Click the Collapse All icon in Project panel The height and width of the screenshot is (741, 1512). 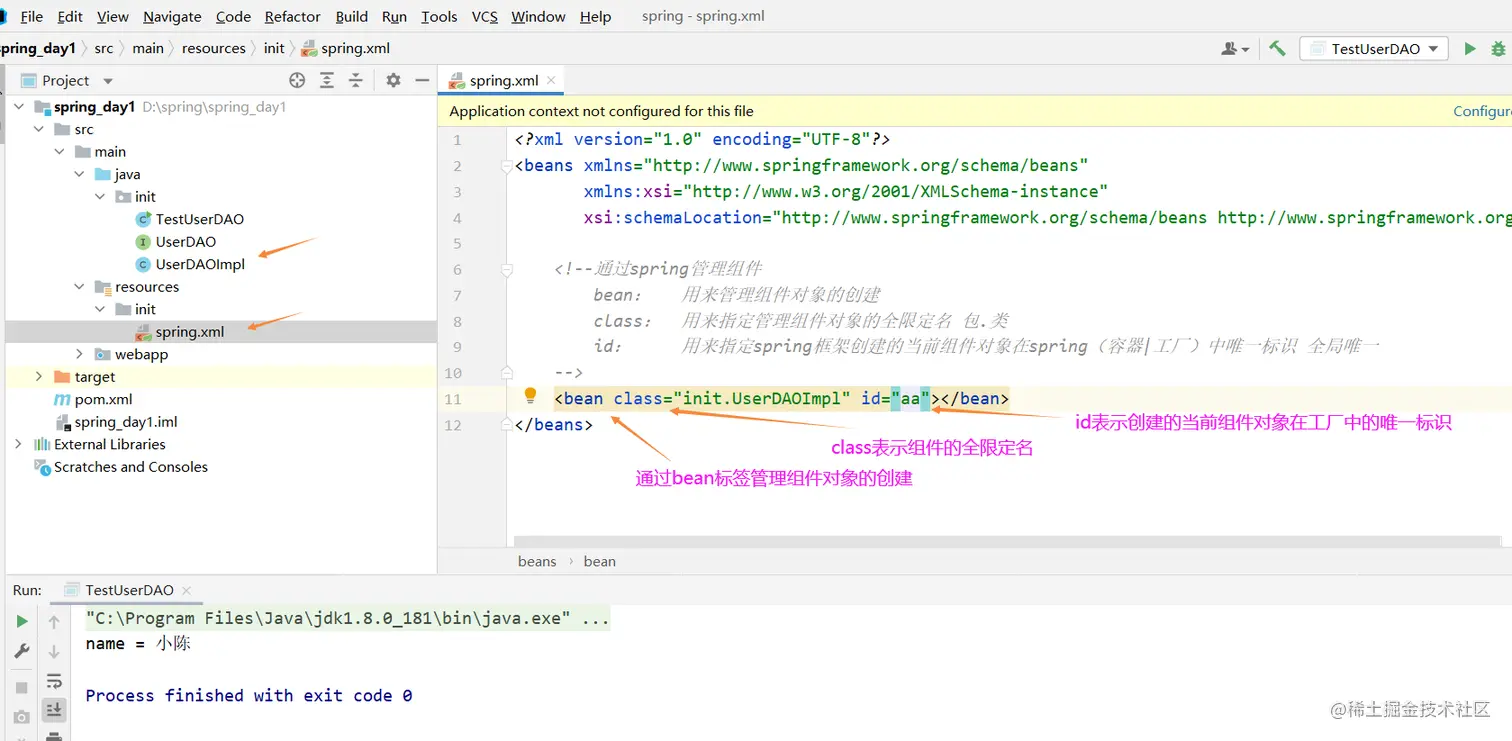click(355, 80)
